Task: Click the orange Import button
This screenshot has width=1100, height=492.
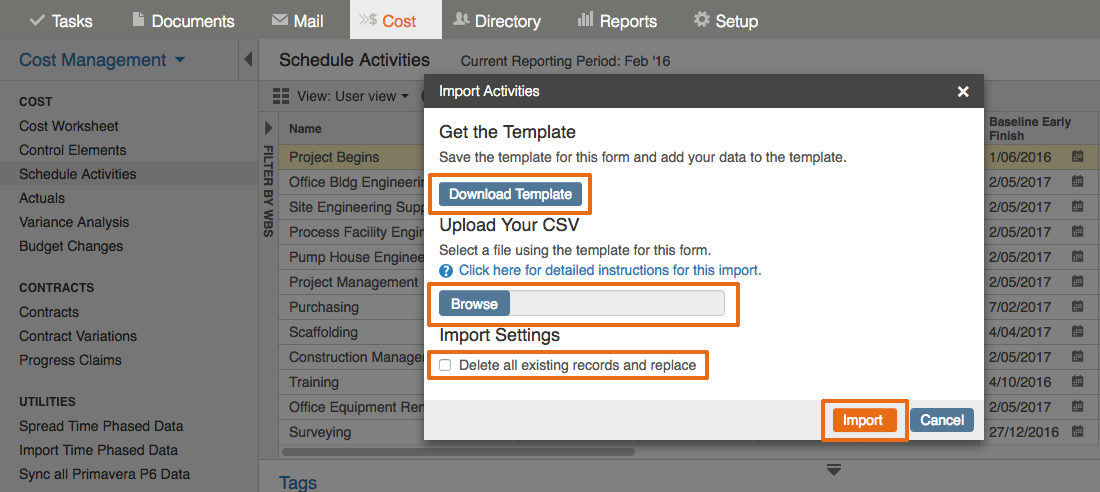Action: (864, 420)
